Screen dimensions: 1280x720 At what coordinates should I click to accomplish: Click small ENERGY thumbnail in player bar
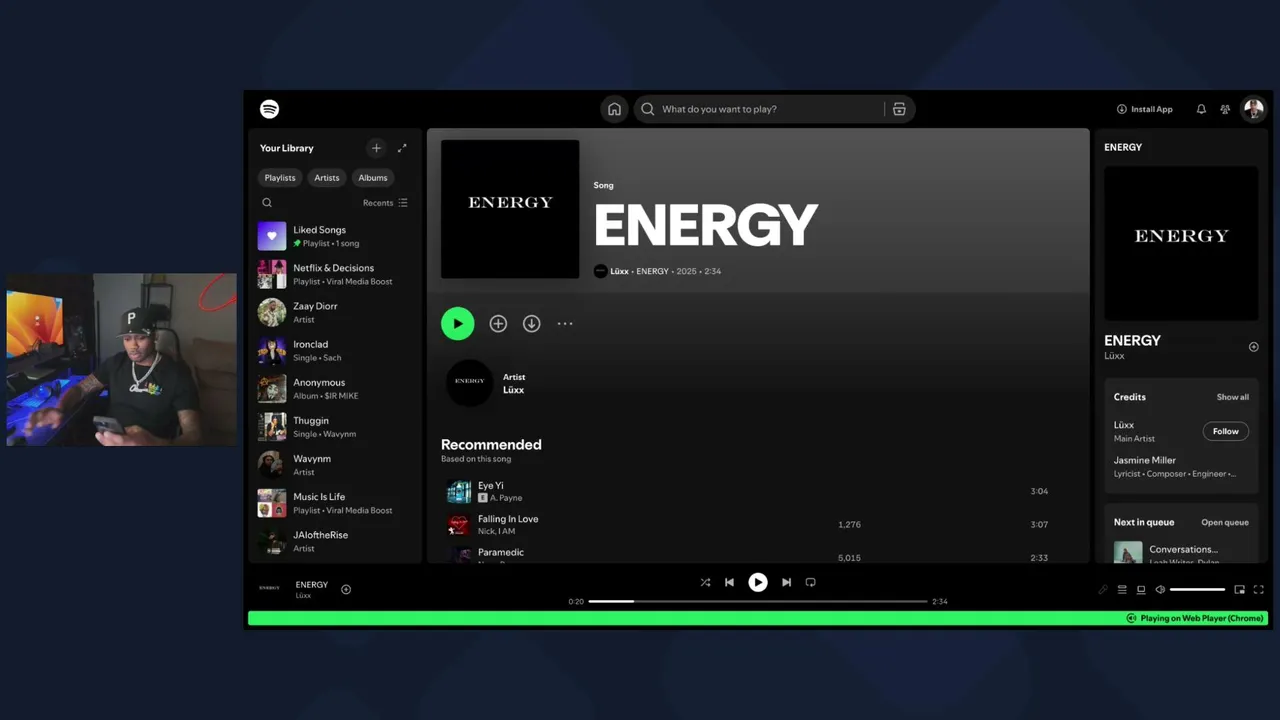pyautogui.click(x=270, y=588)
